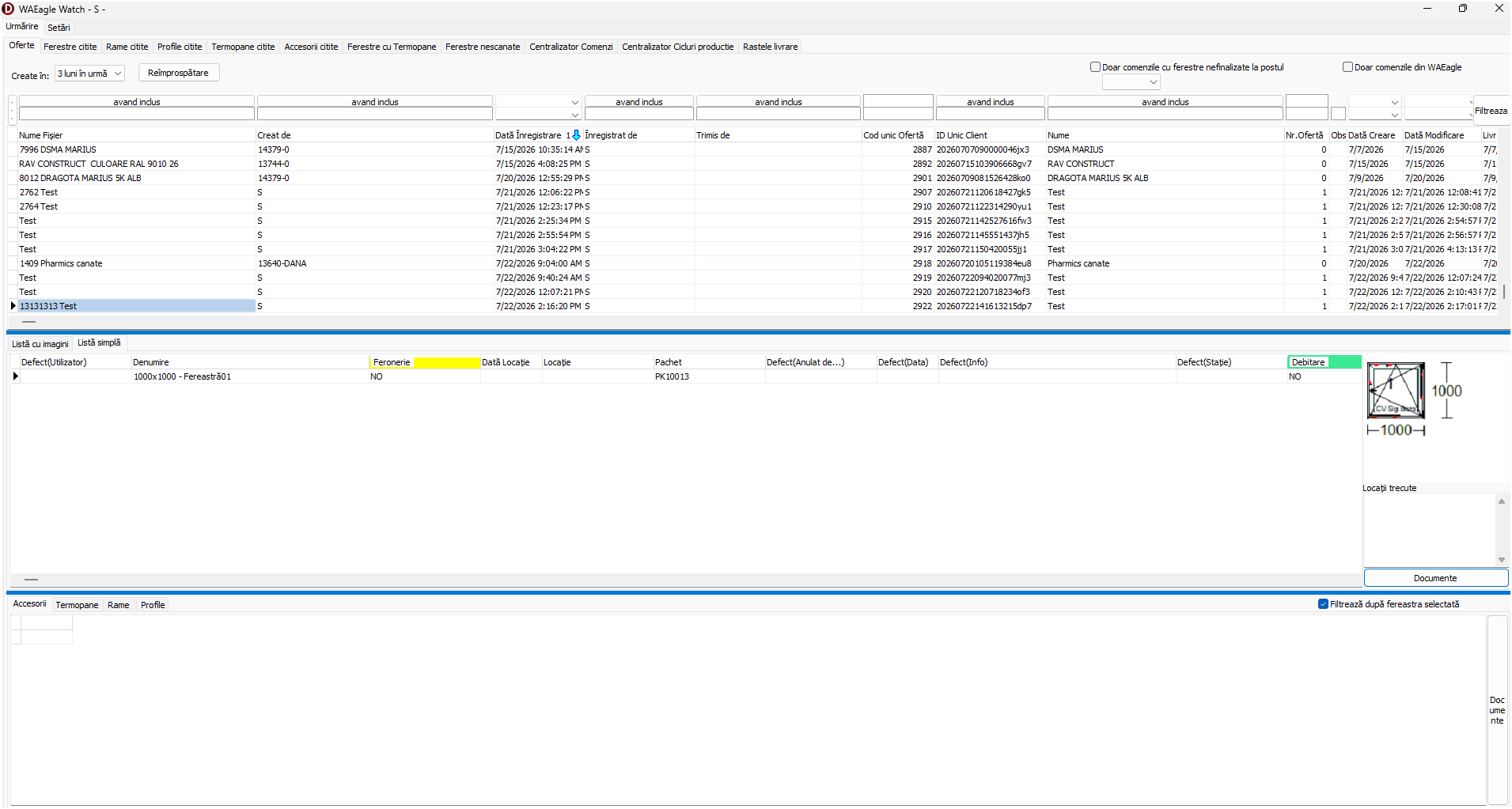Toggle Filtrează după fereastra selectată checkbox
Viewport: 1512px width, 809px height.
tap(1323, 604)
